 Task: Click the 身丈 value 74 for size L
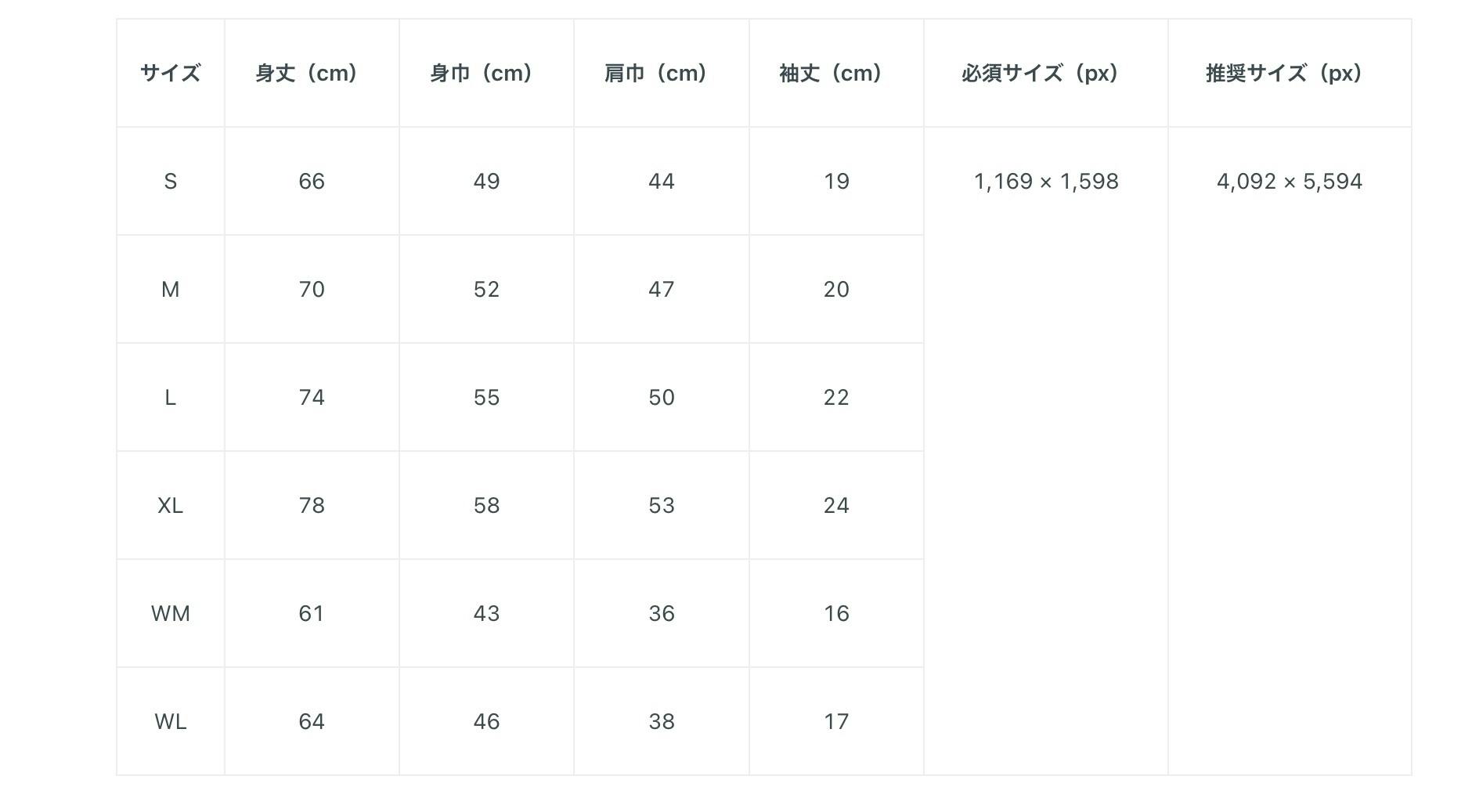[312, 398]
